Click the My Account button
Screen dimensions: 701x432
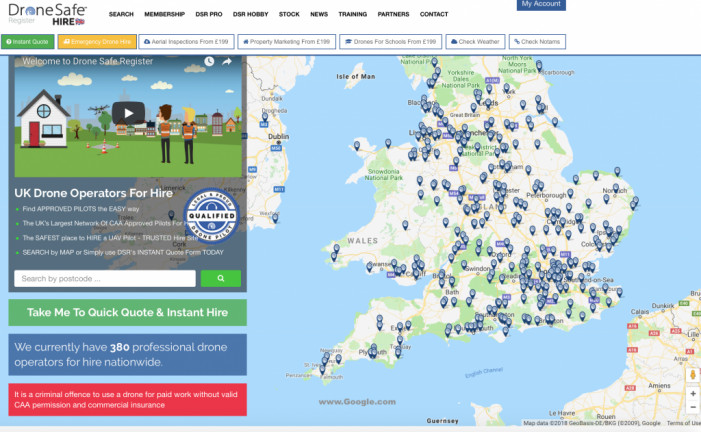coord(541,5)
